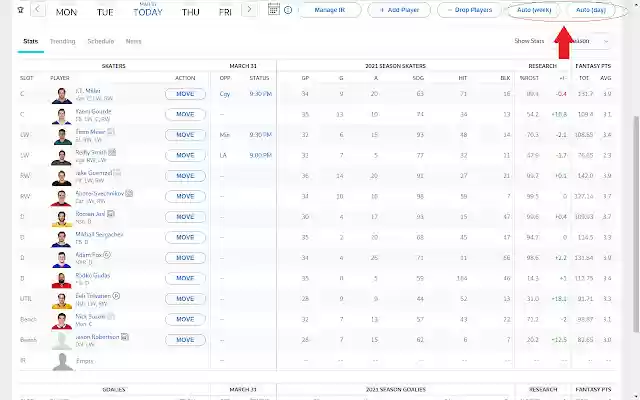The image size is (640, 400).
Task: Click the Manage IR button
Action: [x=330, y=10]
